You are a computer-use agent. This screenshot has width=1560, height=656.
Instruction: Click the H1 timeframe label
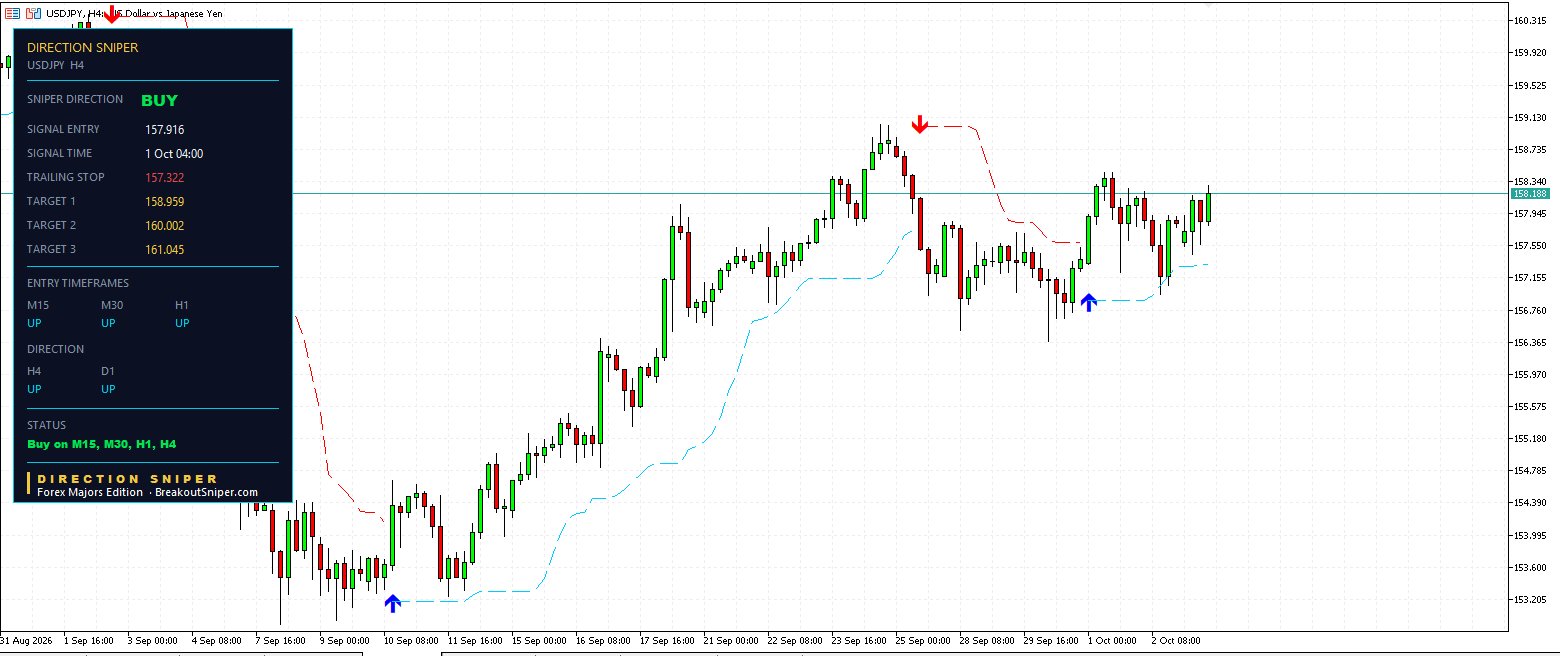click(182, 305)
